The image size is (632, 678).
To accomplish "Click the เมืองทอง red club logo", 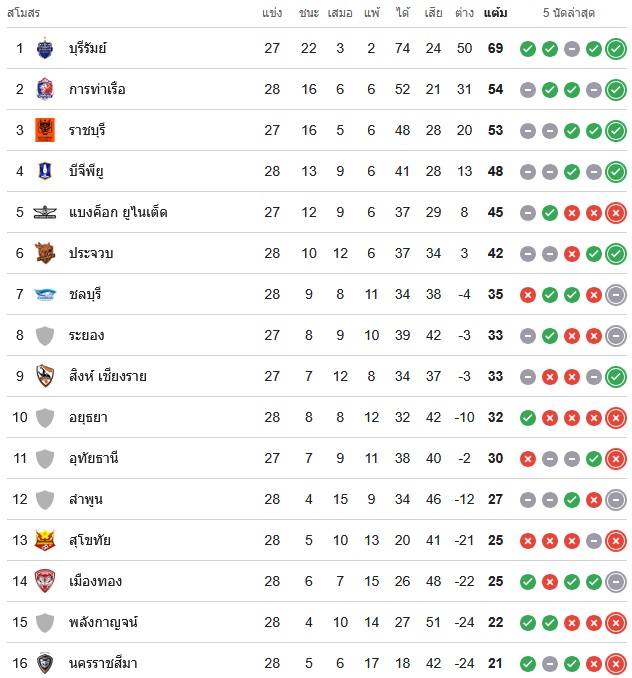I will 45,581.
